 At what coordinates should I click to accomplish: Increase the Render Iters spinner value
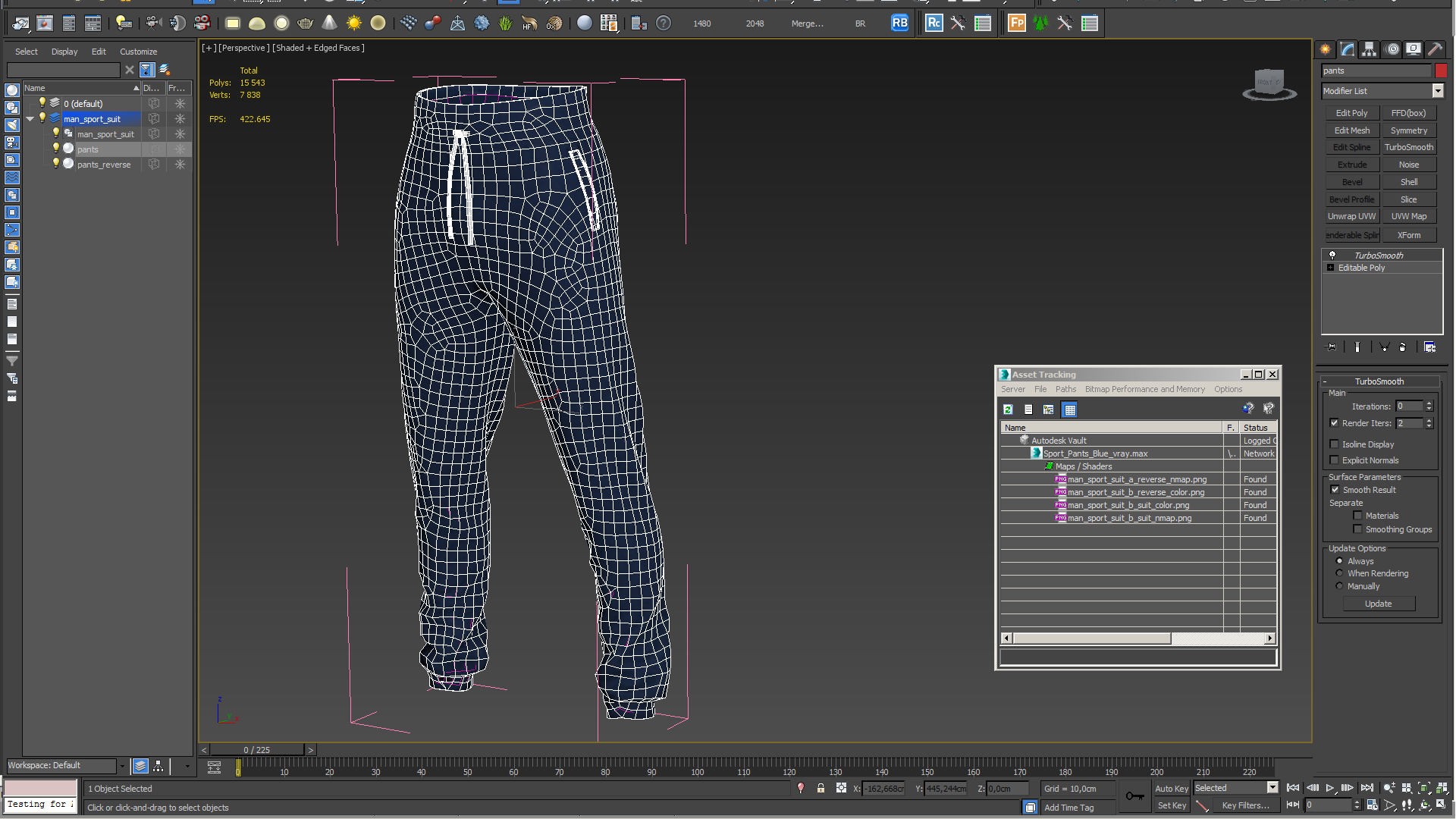click(x=1429, y=420)
